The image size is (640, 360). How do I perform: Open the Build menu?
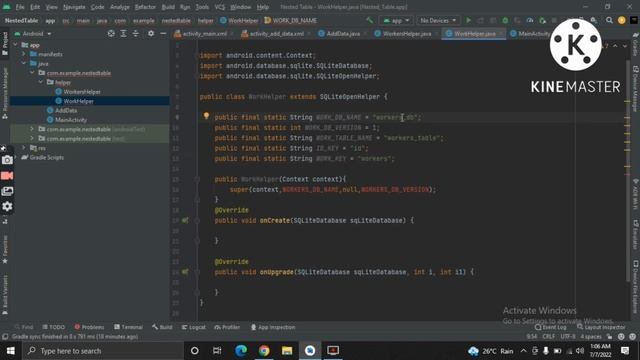[168, 7]
